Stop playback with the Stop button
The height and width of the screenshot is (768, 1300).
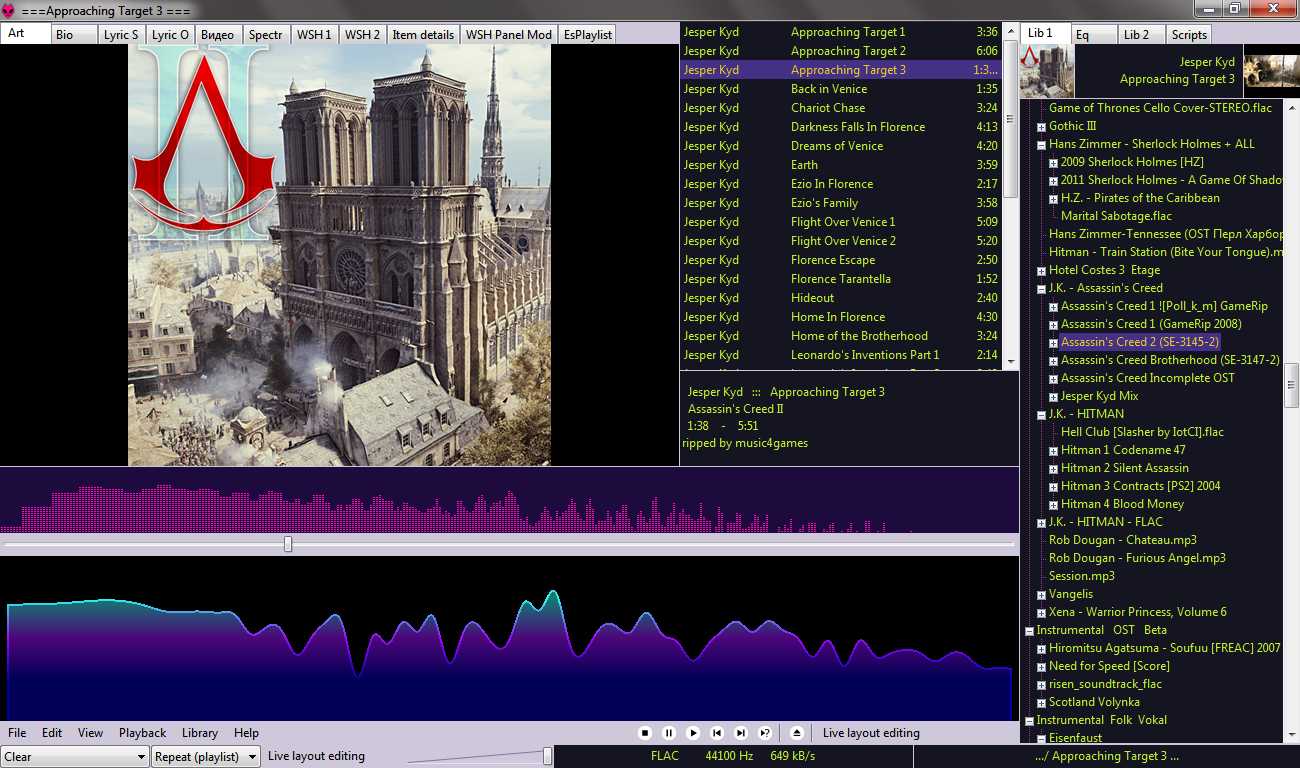tap(645, 733)
